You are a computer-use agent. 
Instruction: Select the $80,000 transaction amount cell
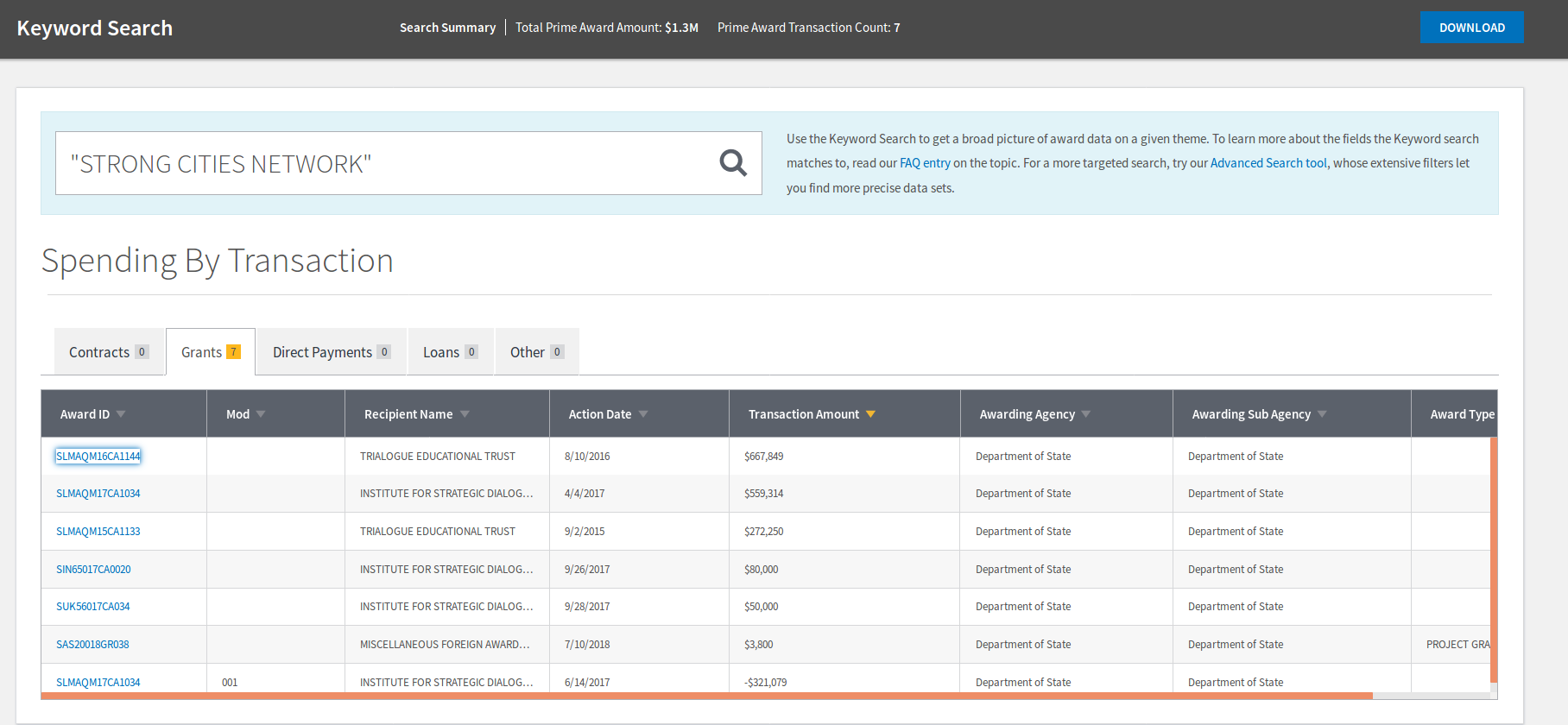coord(844,570)
